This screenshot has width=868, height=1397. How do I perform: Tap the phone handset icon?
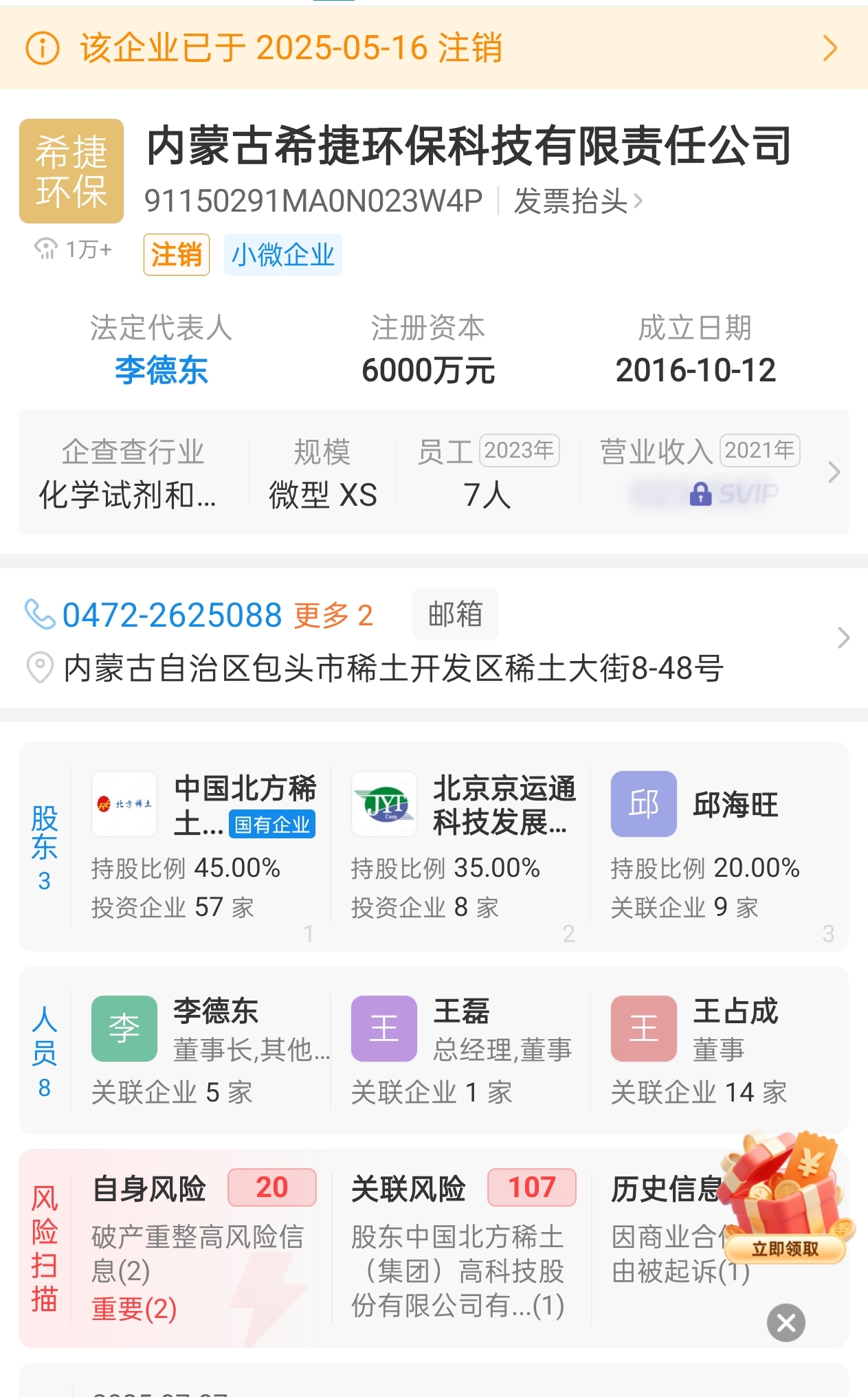click(x=40, y=614)
